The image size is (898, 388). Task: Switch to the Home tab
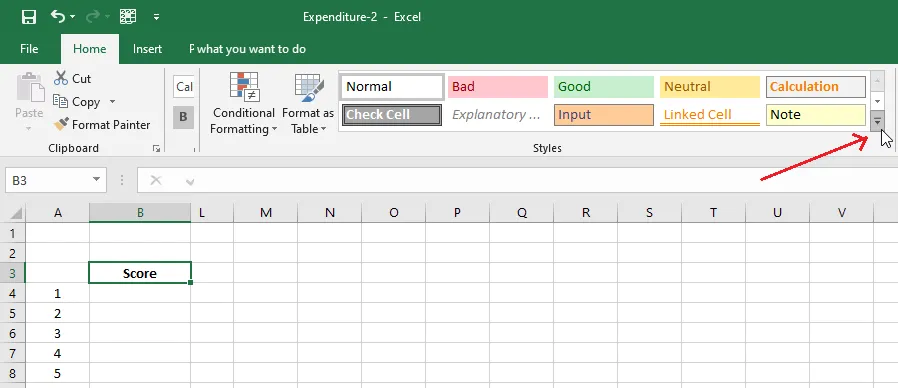[89, 49]
